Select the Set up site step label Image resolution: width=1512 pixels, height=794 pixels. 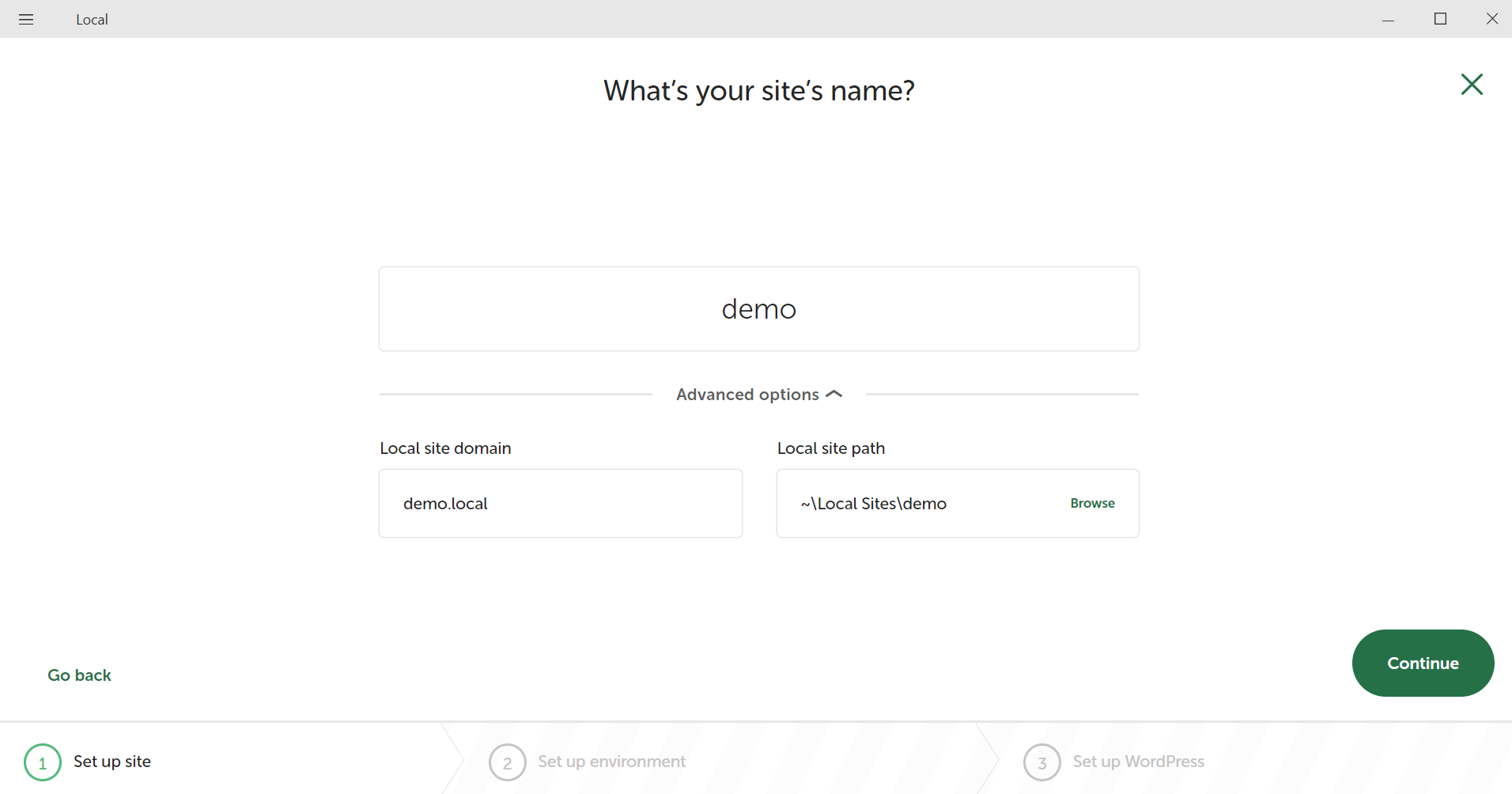tap(112, 762)
